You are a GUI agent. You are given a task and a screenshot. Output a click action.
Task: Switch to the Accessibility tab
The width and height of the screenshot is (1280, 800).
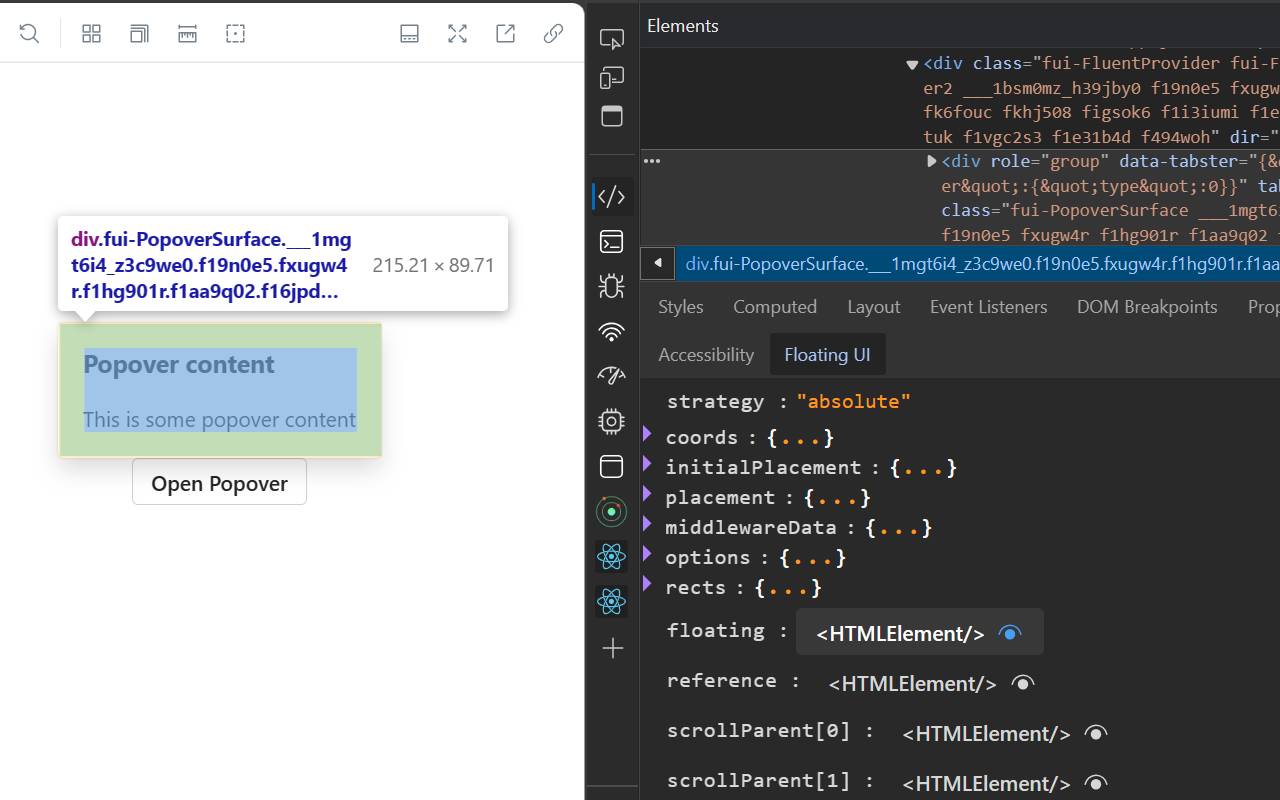pyautogui.click(x=706, y=355)
